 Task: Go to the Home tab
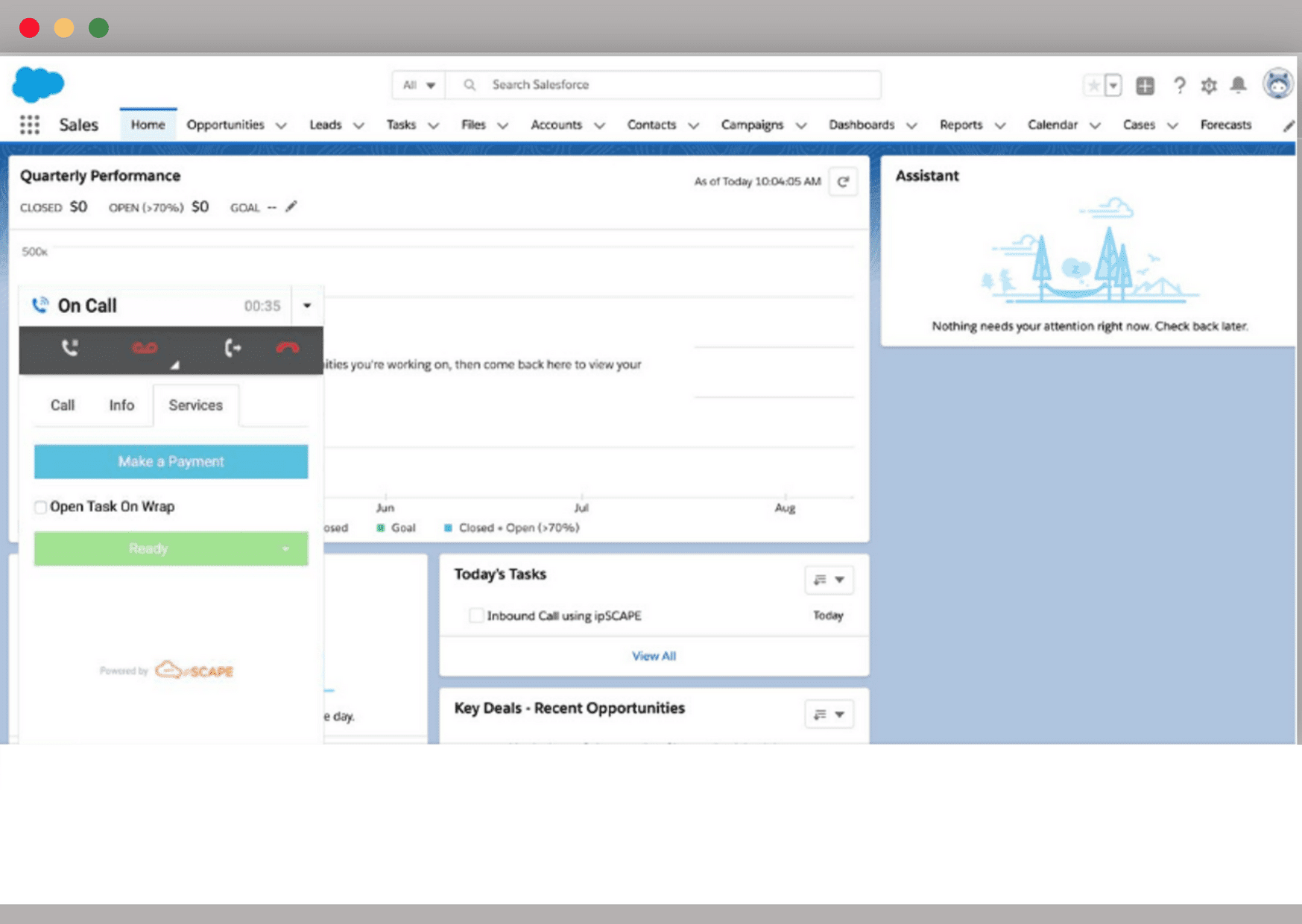tap(148, 124)
